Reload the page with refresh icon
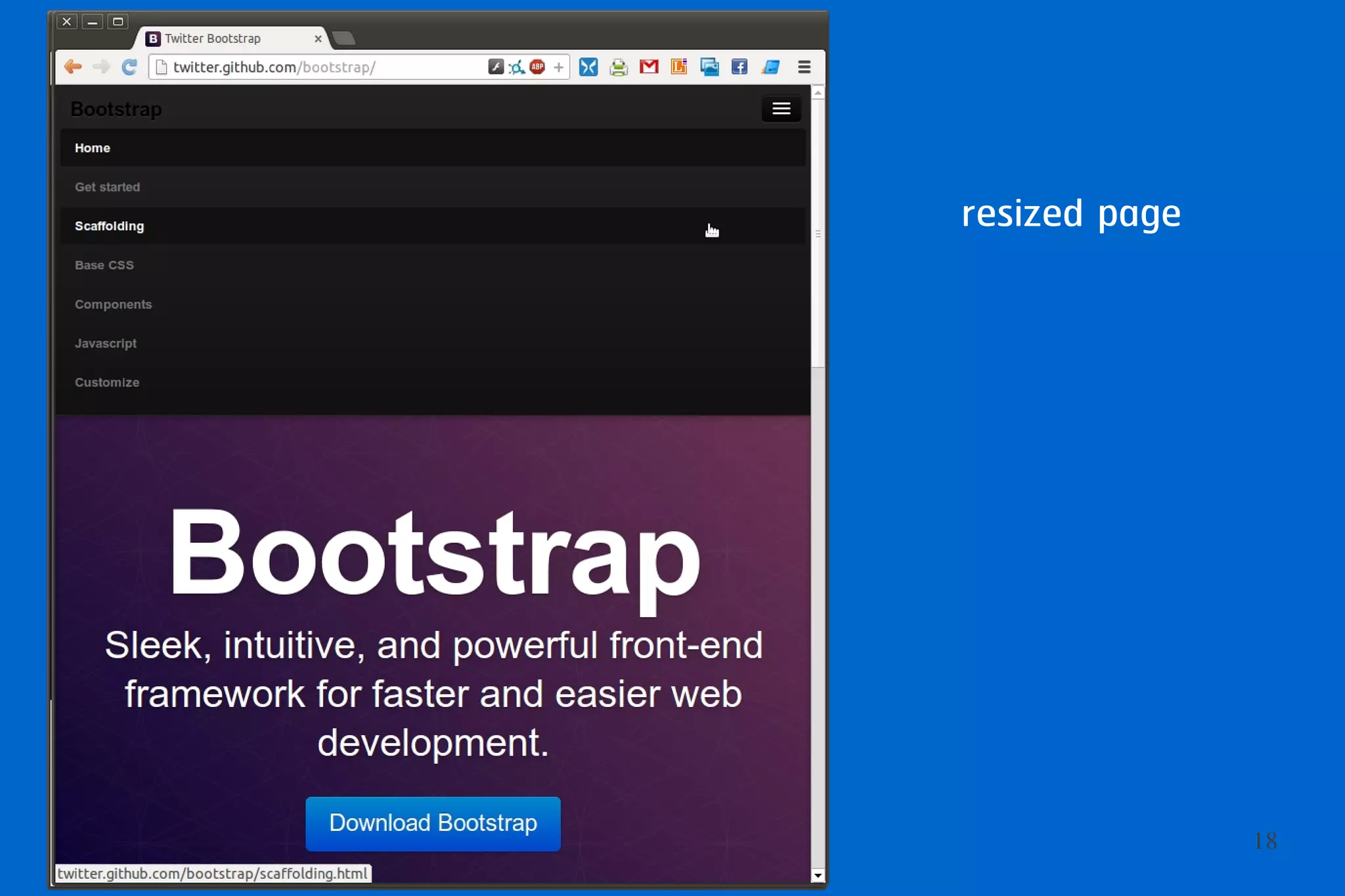The image size is (1345, 896). 129,67
